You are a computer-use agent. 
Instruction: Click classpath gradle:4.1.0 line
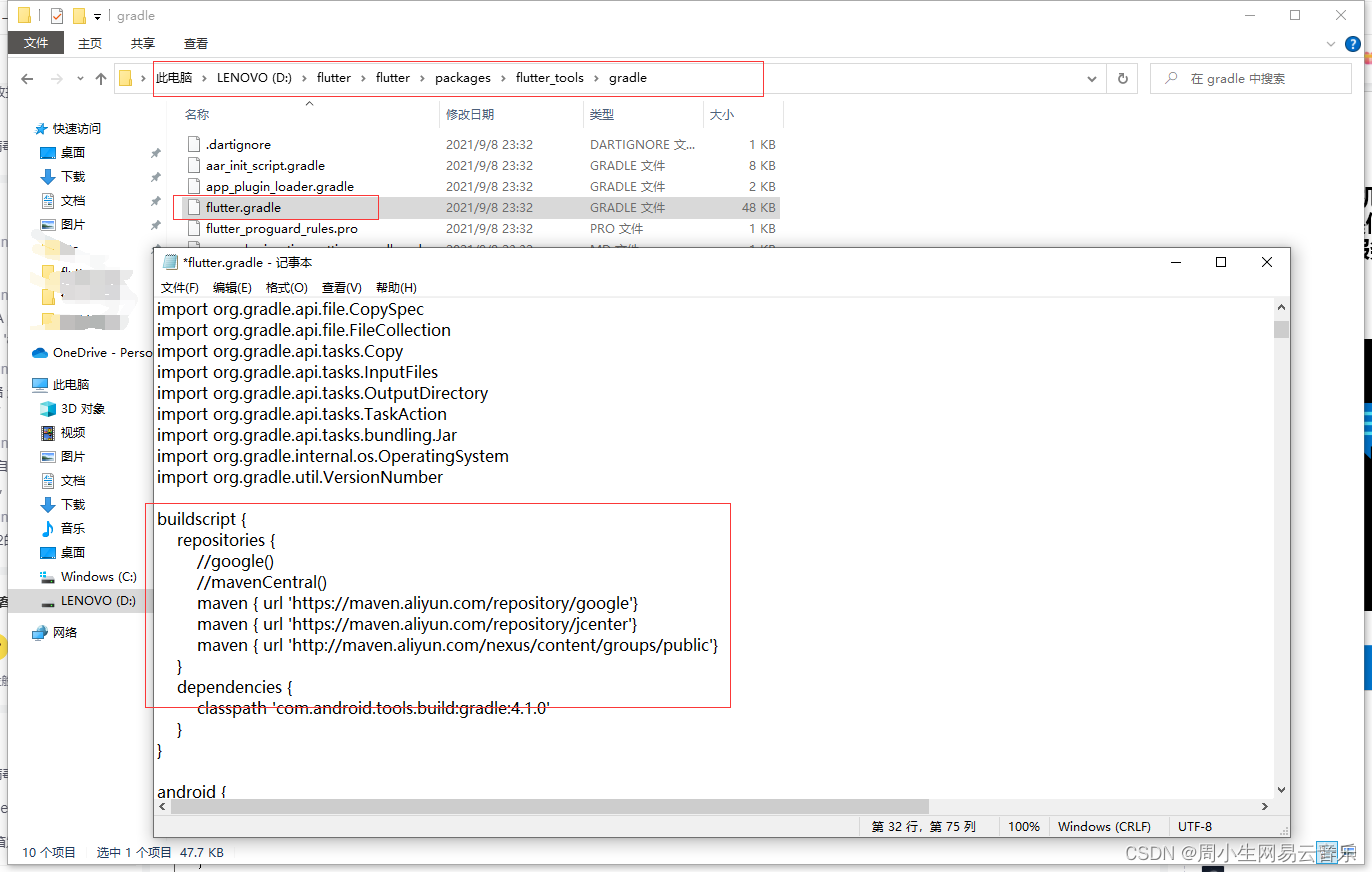(x=374, y=708)
